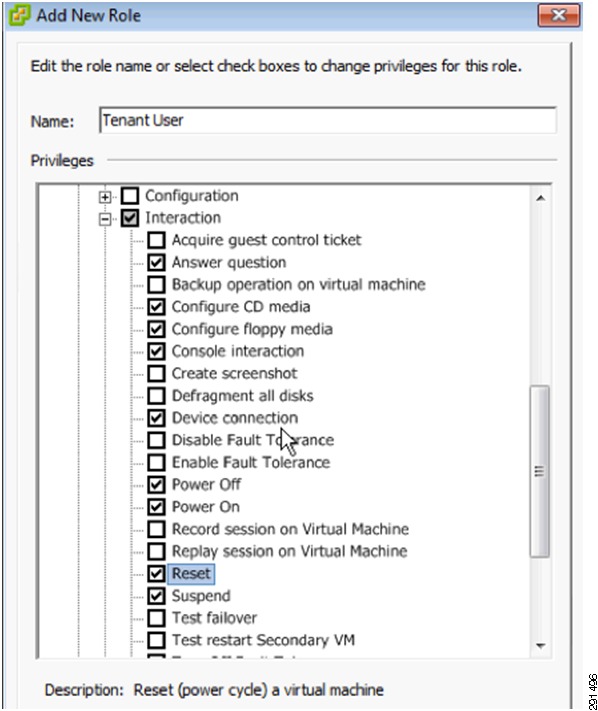Viewport: 598px width, 711px height.
Task: Click the Test failover privilege label
Action: (214, 618)
